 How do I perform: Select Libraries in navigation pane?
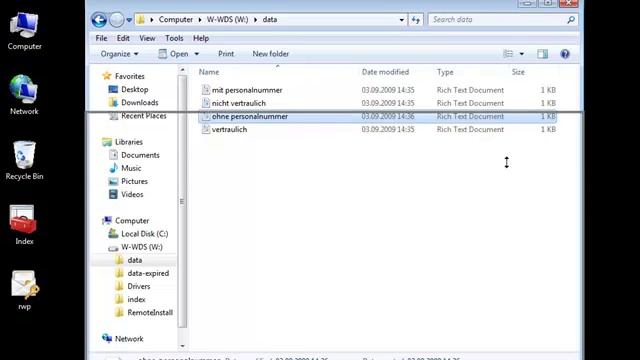[129, 142]
